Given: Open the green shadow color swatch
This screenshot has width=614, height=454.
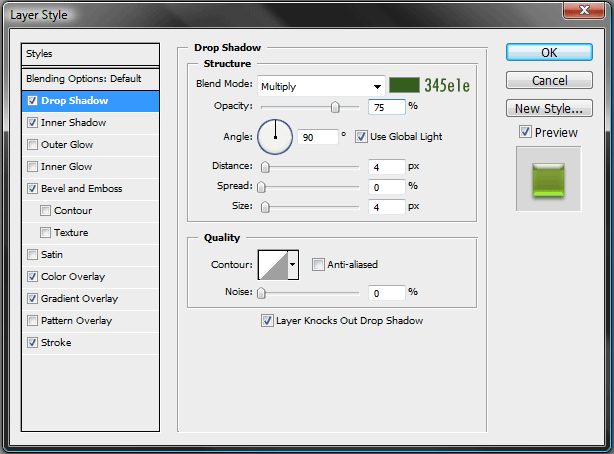Looking at the screenshot, I should pos(404,85).
